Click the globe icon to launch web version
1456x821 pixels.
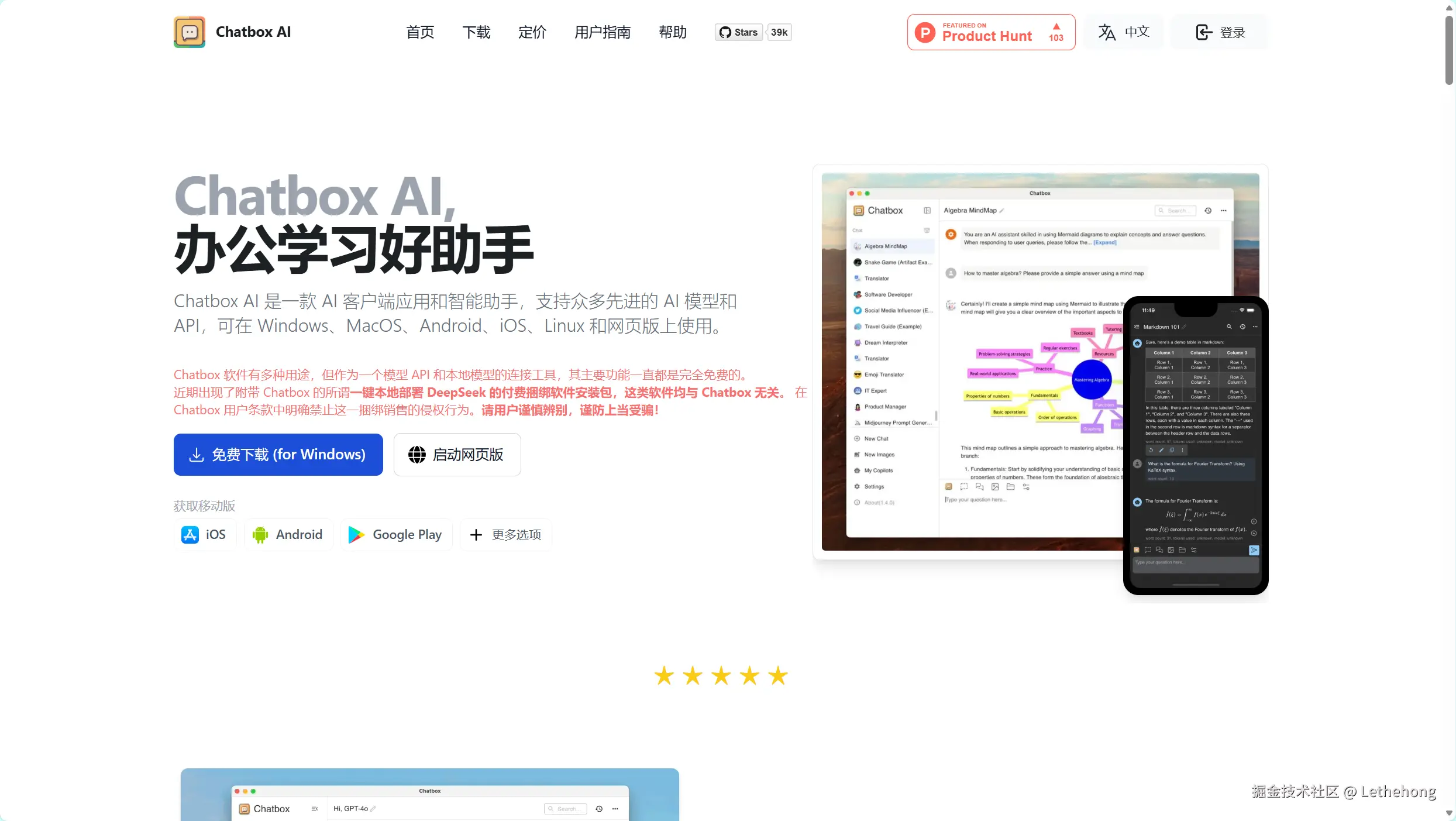[x=417, y=455]
